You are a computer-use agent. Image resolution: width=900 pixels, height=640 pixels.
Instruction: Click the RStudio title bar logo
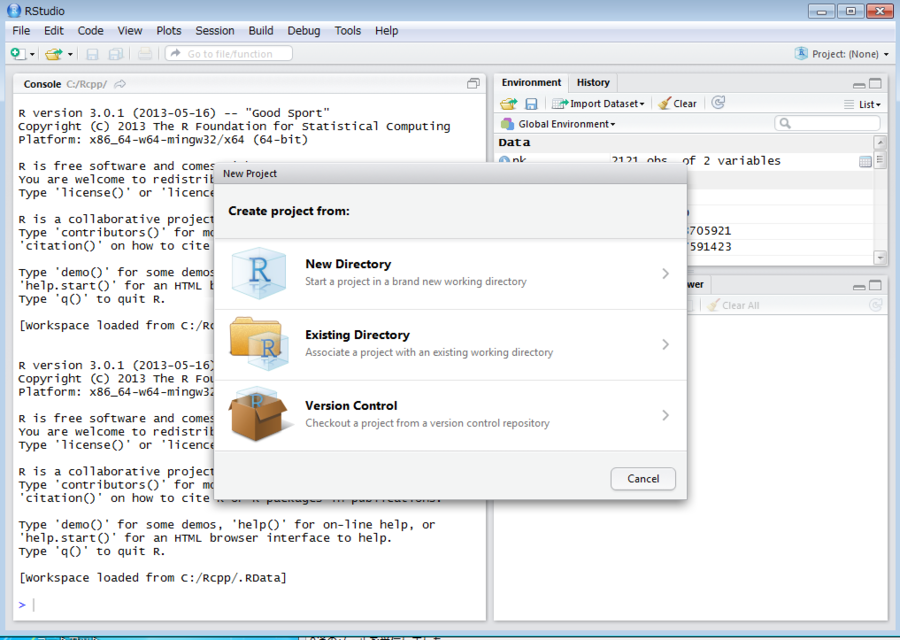click(14, 10)
